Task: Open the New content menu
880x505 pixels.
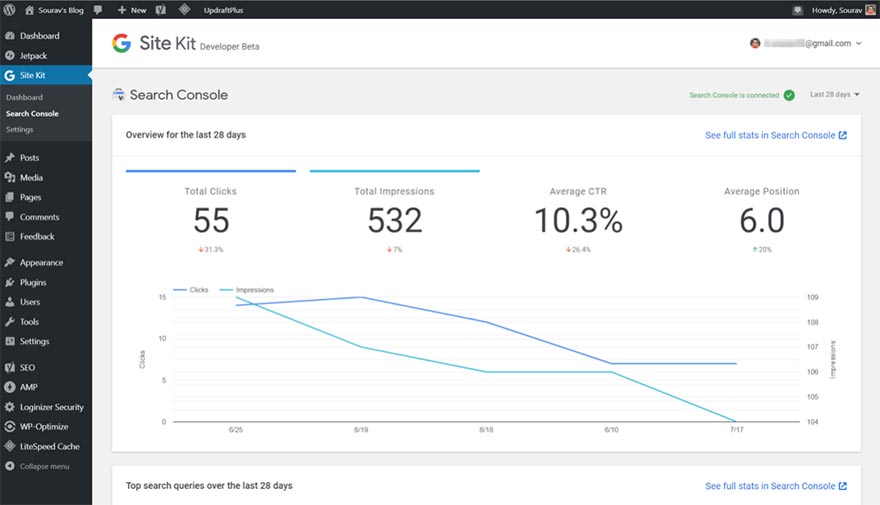Action: (132, 10)
